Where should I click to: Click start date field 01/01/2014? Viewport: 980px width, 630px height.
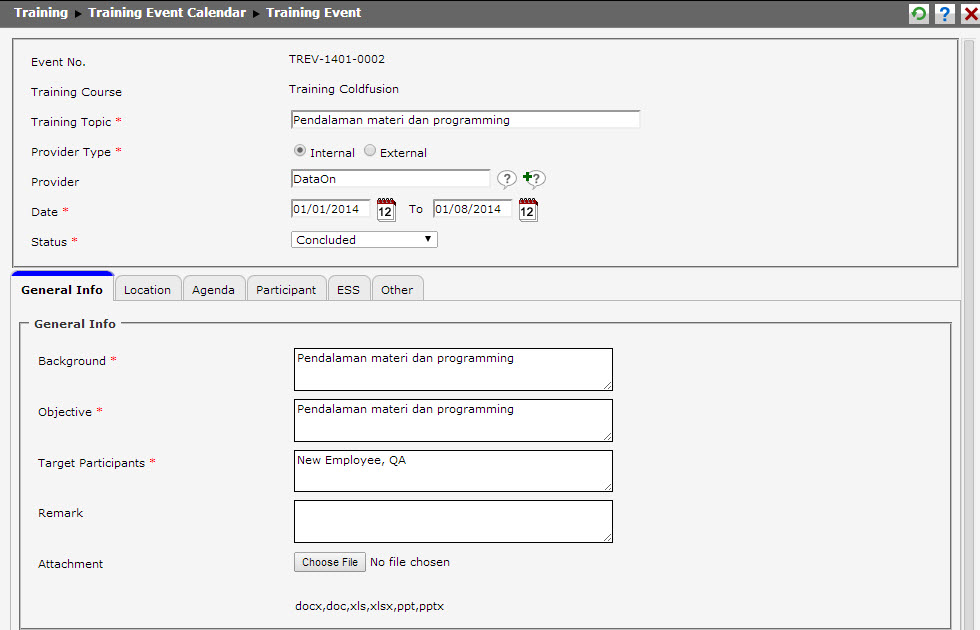coord(331,209)
